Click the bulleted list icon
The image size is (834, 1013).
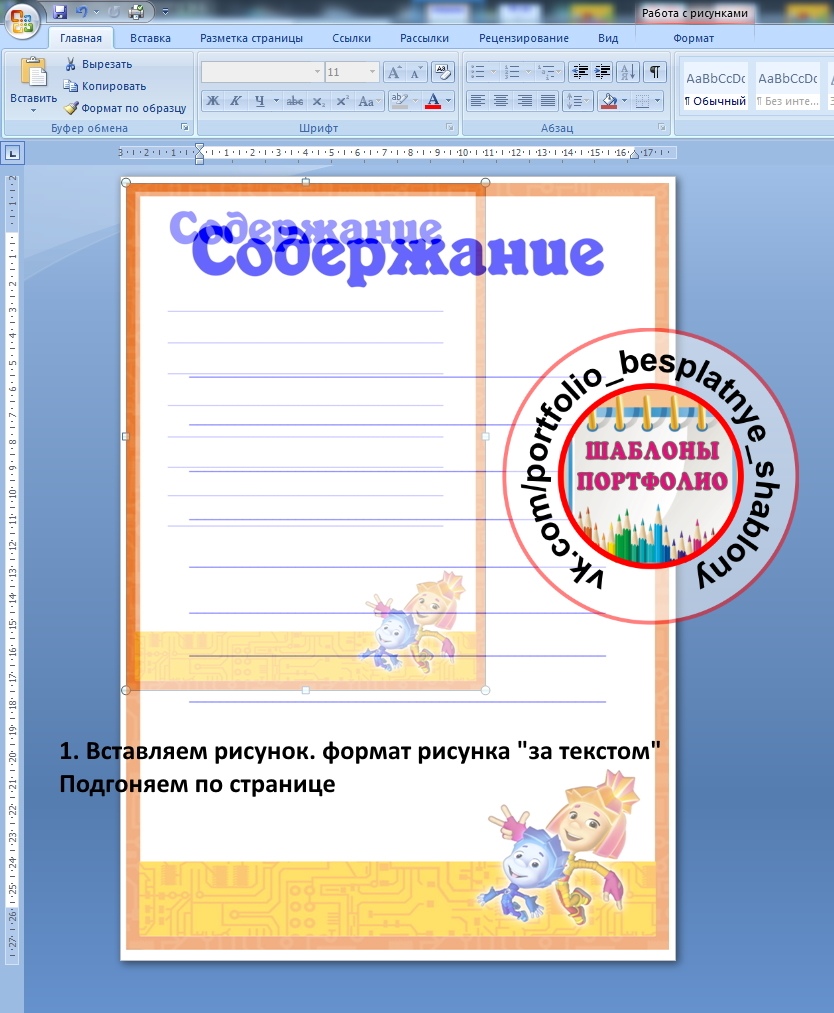coord(477,72)
